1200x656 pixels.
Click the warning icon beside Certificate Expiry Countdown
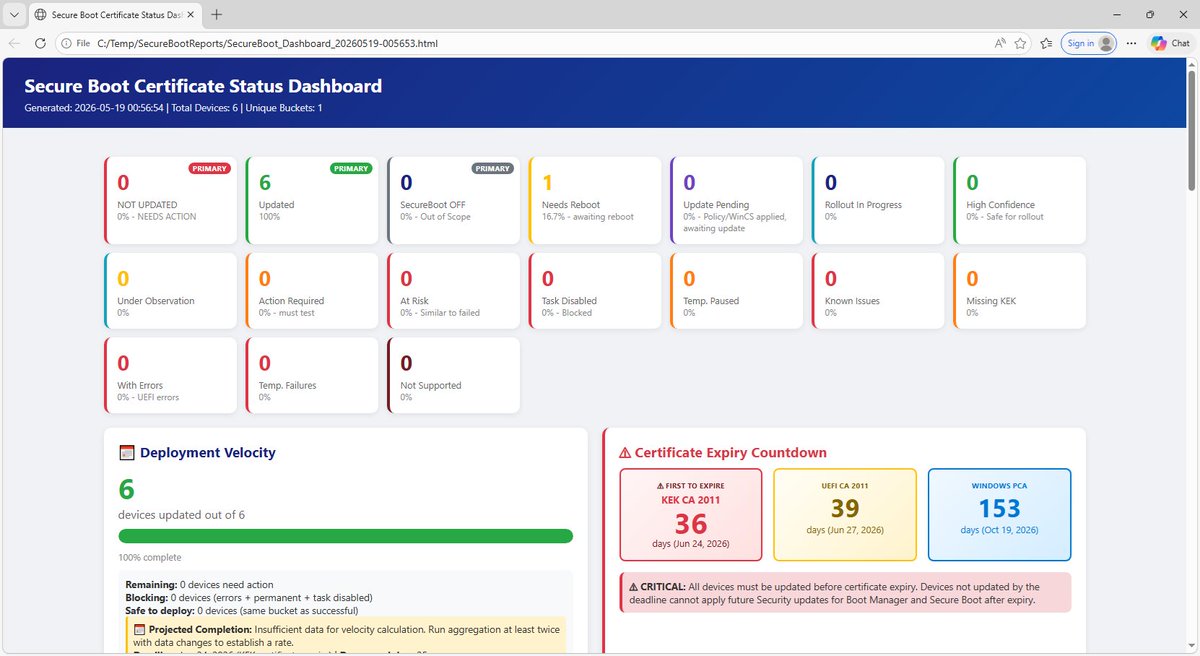625,453
